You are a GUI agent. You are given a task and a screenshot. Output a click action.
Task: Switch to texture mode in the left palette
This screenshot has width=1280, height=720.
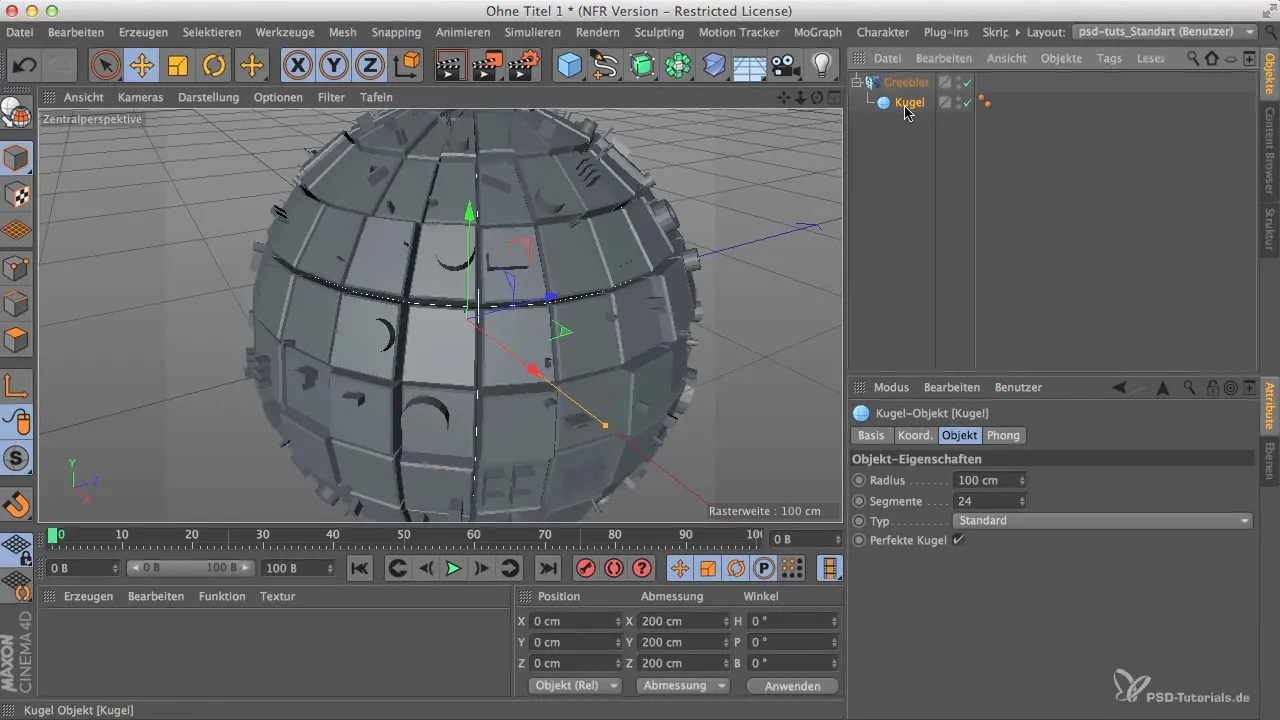[x=17, y=195]
